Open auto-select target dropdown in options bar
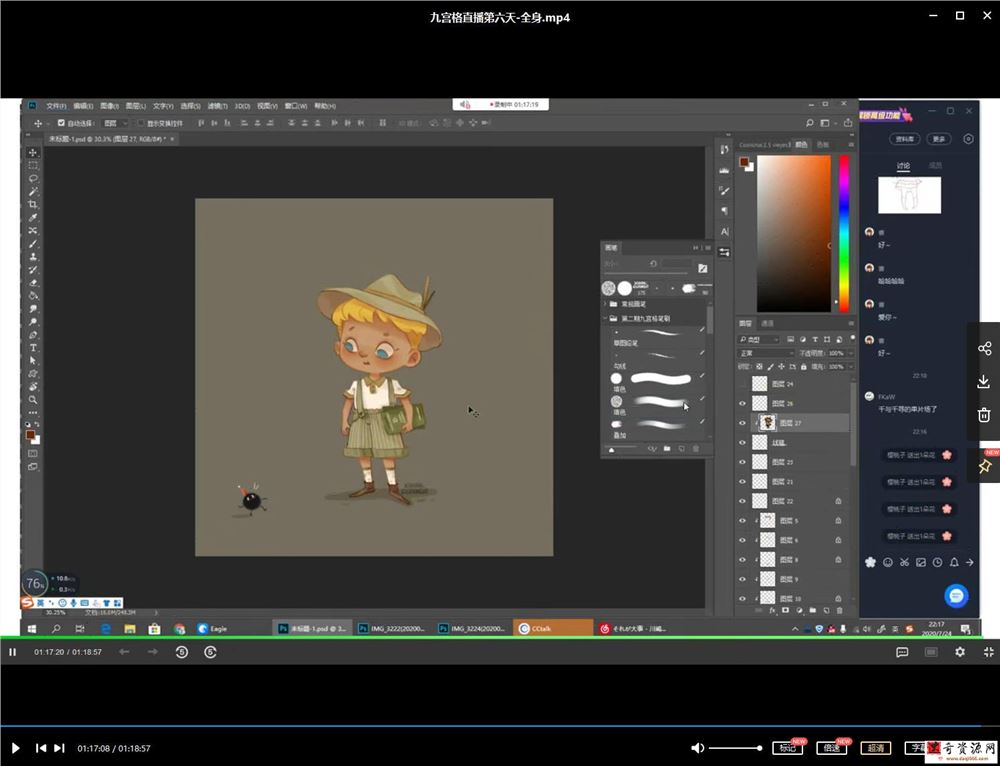The width and height of the screenshot is (1000, 766). (115, 123)
